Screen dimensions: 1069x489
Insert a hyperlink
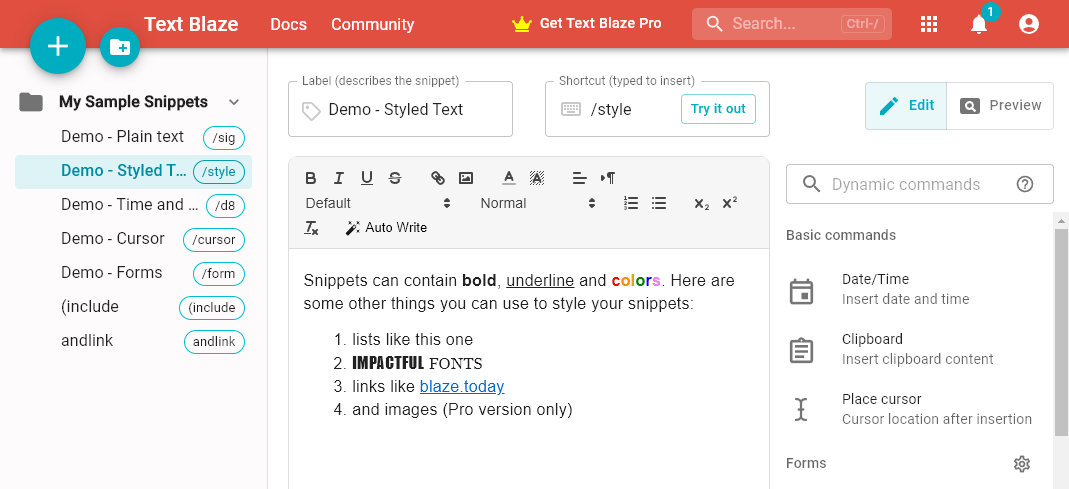coord(438,178)
